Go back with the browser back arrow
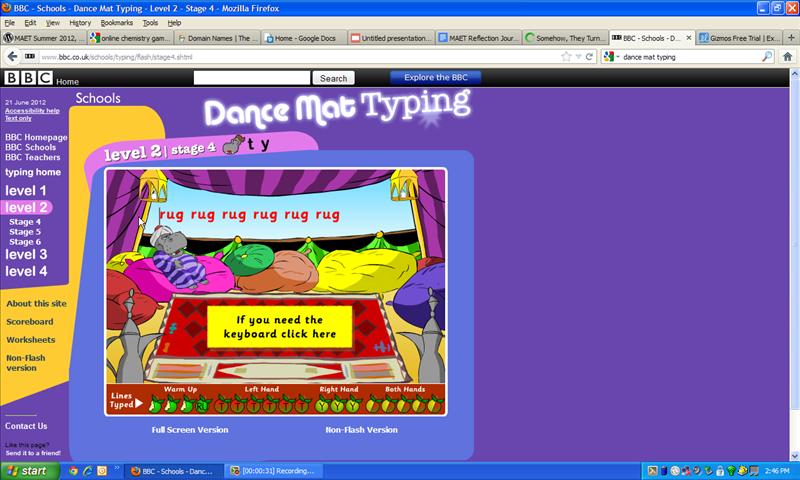Viewport: 800px width, 480px height. (x=12, y=57)
